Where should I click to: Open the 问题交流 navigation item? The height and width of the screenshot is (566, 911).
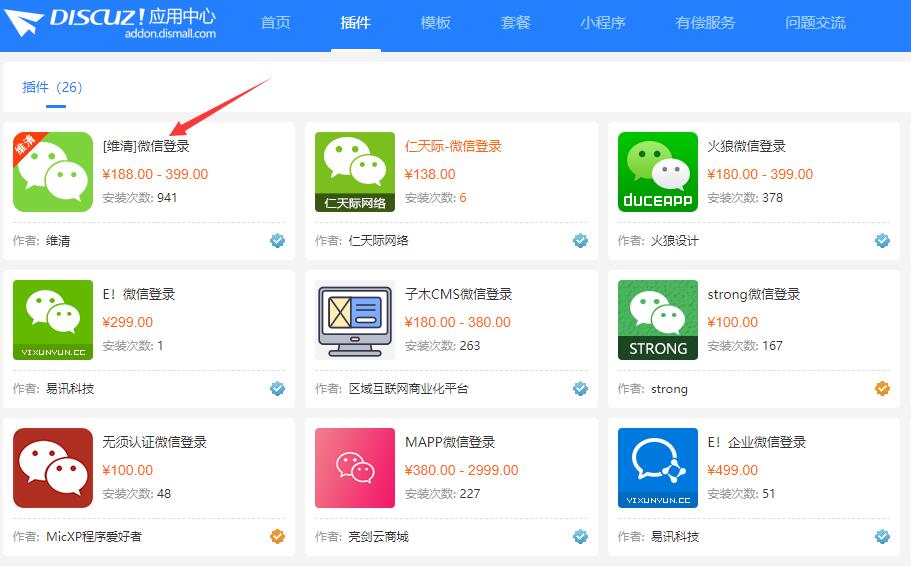tap(815, 23)
